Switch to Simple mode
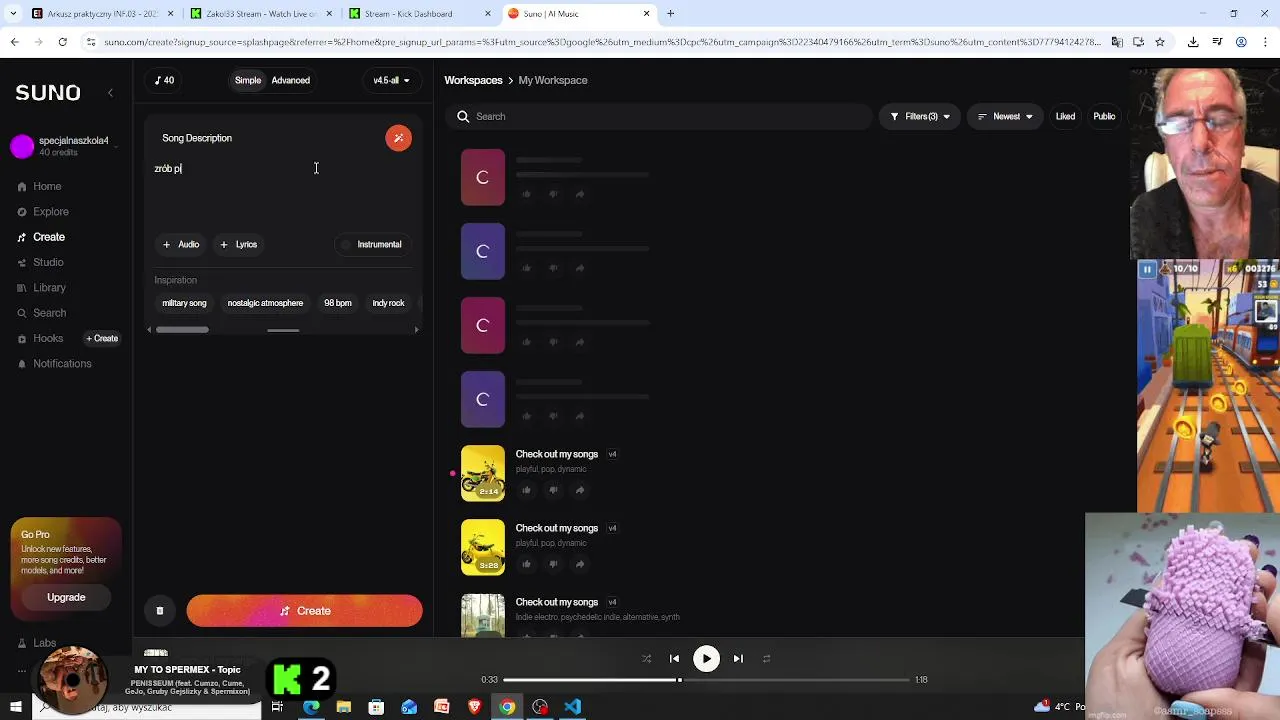This screenshot has width=1280, height=720. 248,80
